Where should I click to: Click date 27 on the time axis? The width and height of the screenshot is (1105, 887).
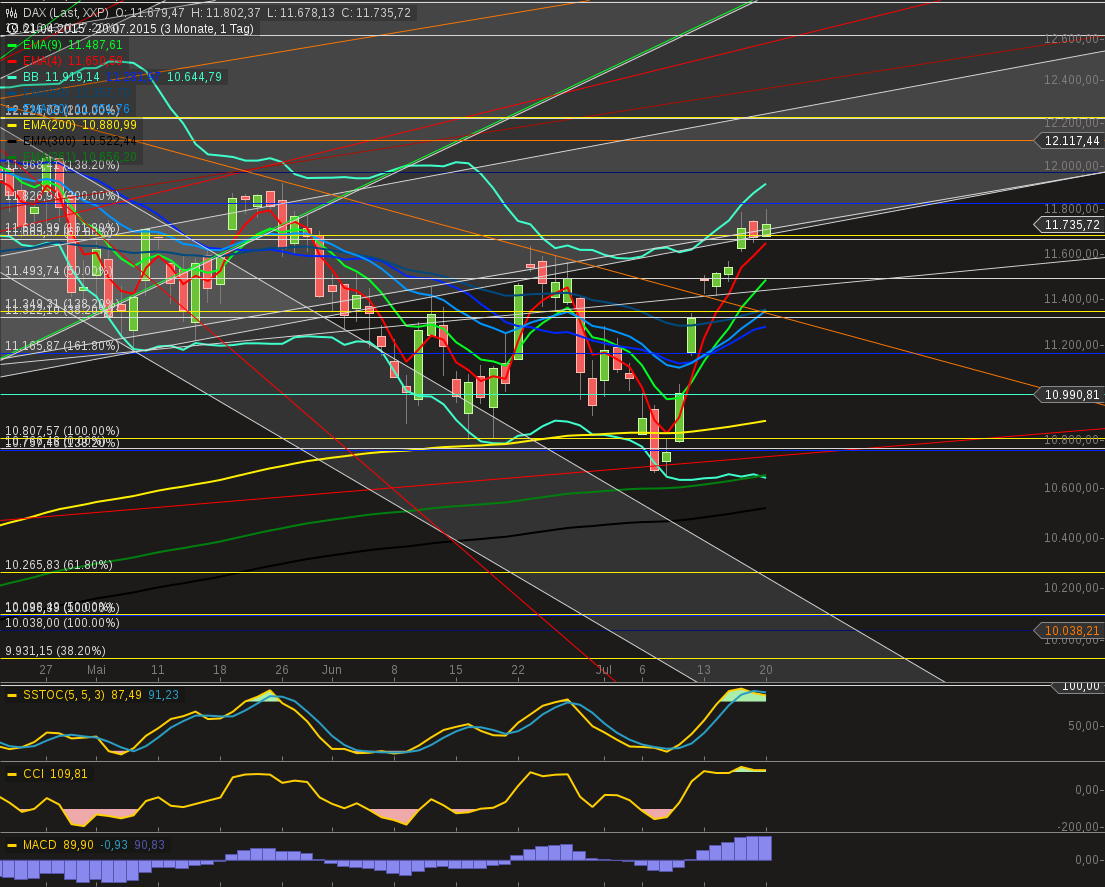[46, 670]
